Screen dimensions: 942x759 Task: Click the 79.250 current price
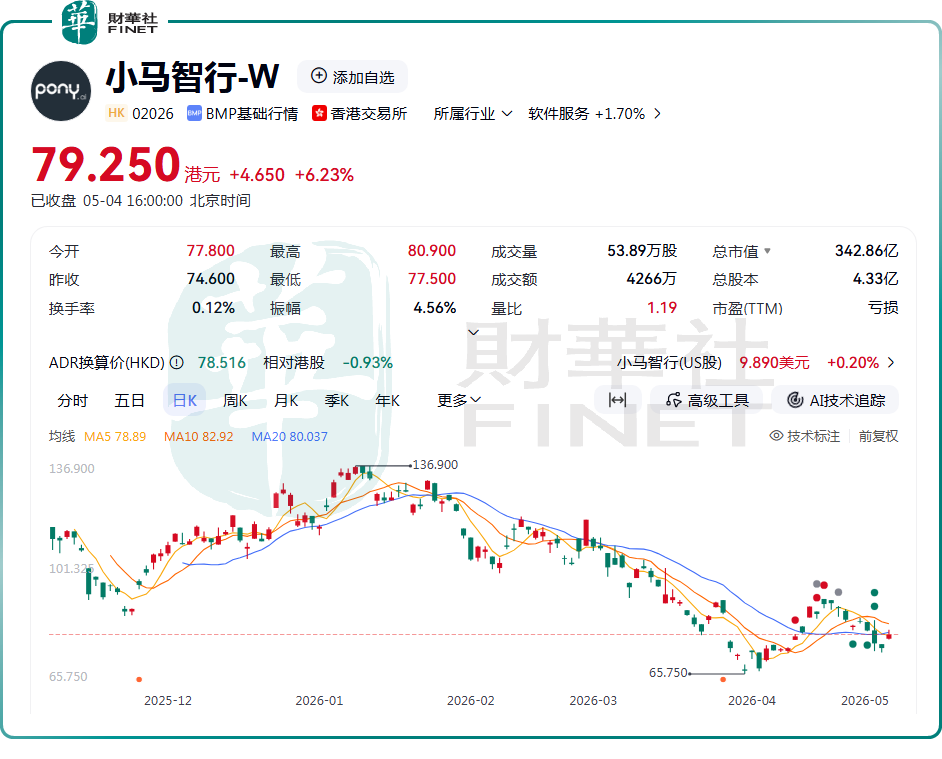click(106, 165)
